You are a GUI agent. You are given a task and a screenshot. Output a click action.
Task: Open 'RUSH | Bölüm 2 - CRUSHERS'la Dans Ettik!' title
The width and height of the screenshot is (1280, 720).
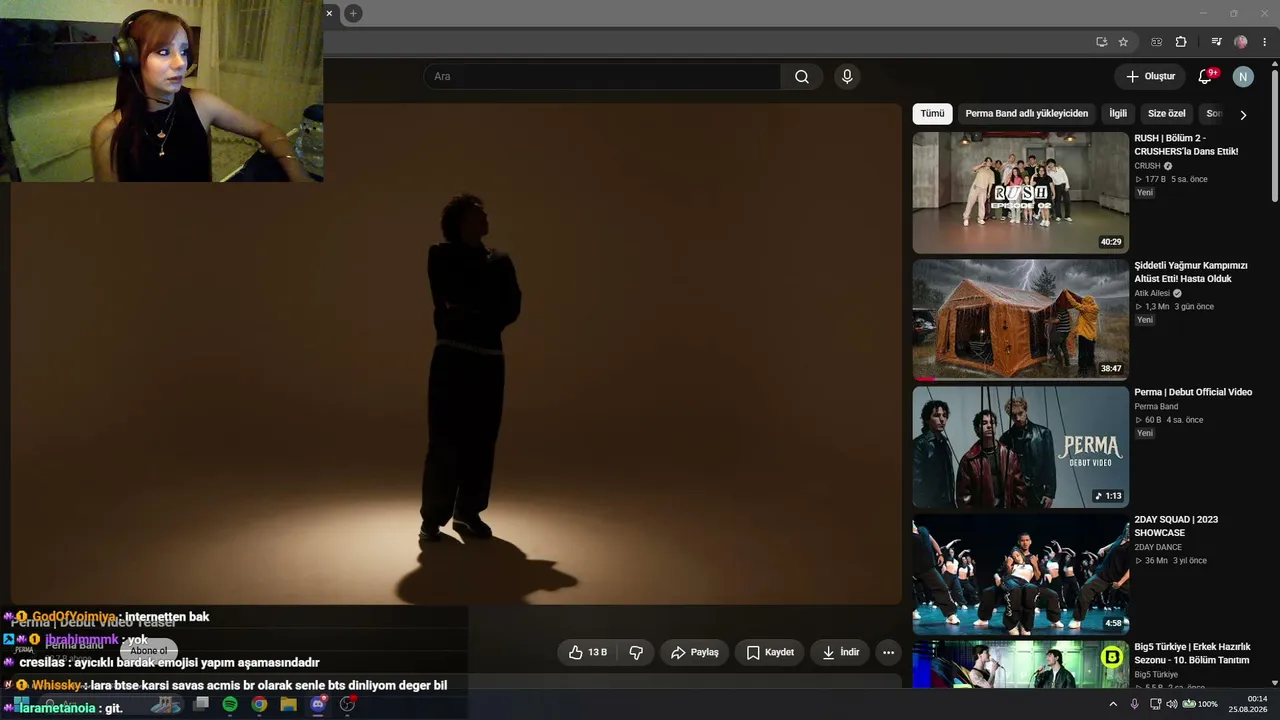point(1186,145)
